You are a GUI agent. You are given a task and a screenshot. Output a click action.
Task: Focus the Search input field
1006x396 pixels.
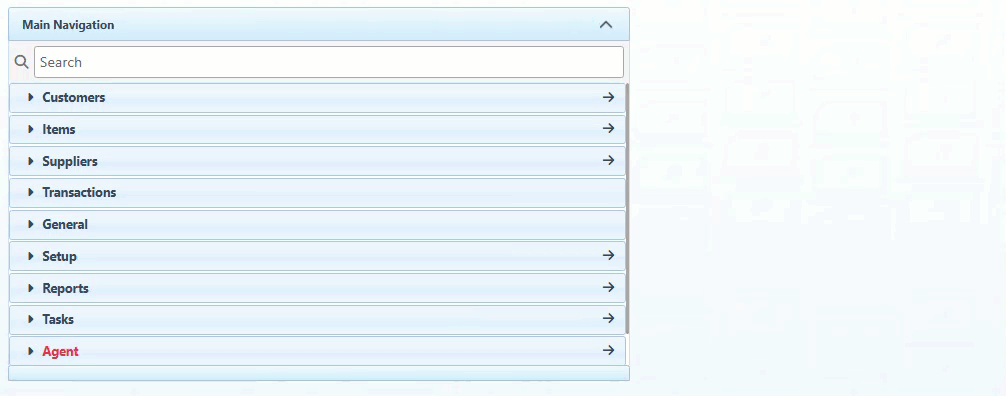tap(328, 62)
